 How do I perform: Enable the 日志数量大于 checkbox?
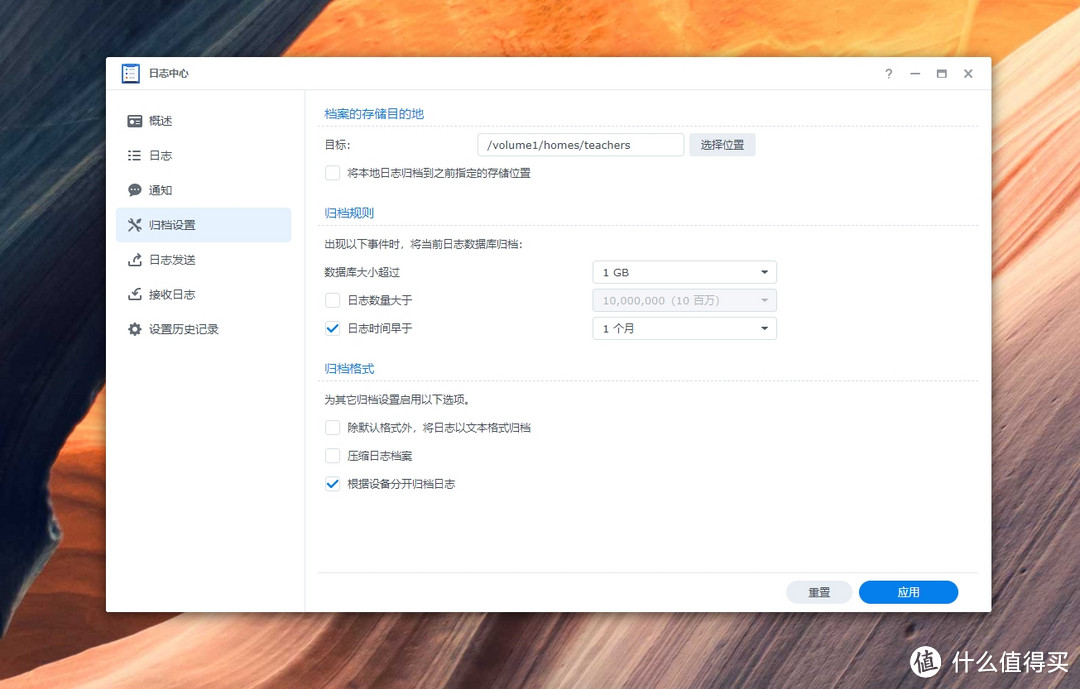(x=331, y=300)
